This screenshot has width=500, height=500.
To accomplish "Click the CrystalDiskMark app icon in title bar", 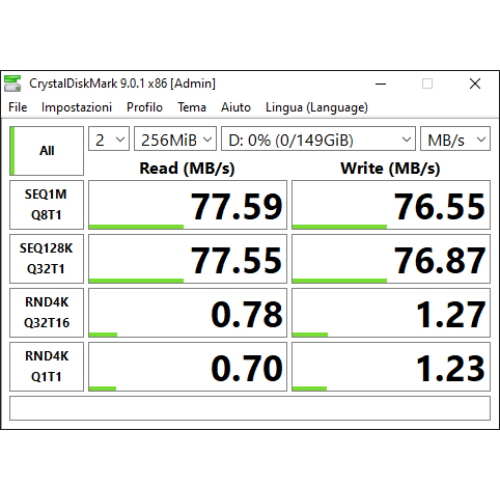I will click(12, 83).
